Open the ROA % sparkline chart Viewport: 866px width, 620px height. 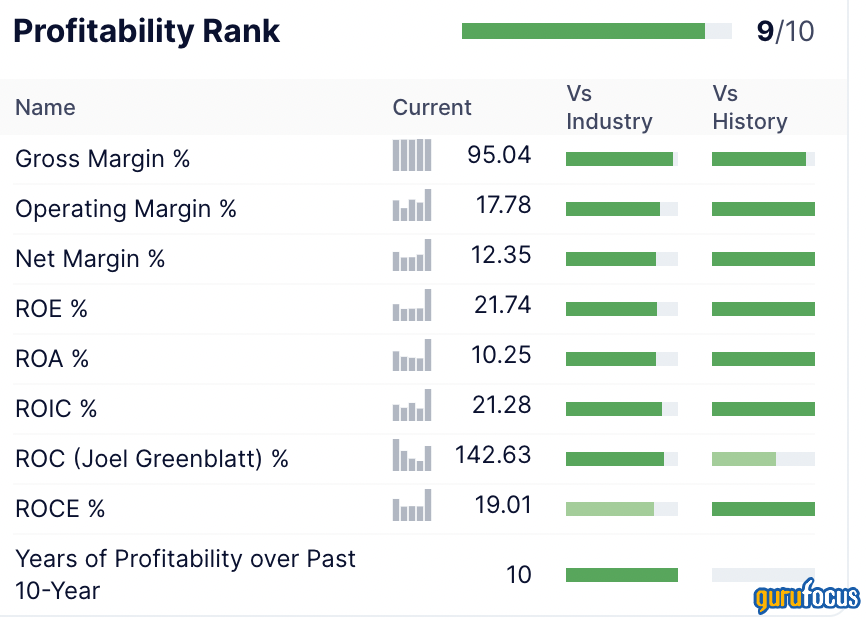412,356
